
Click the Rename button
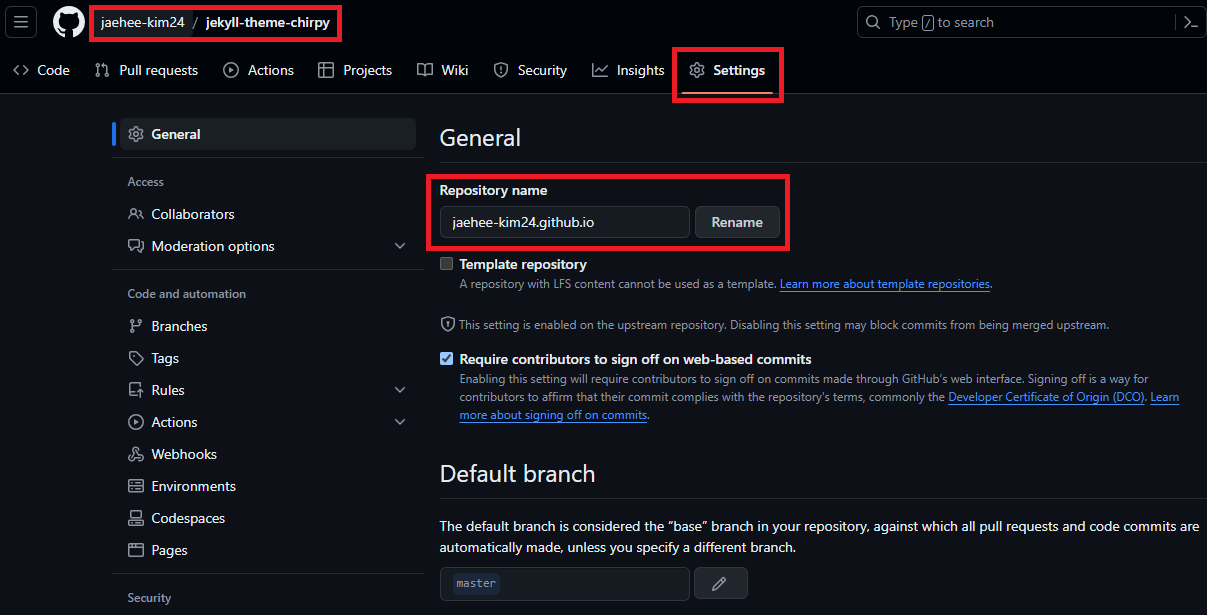737,222
